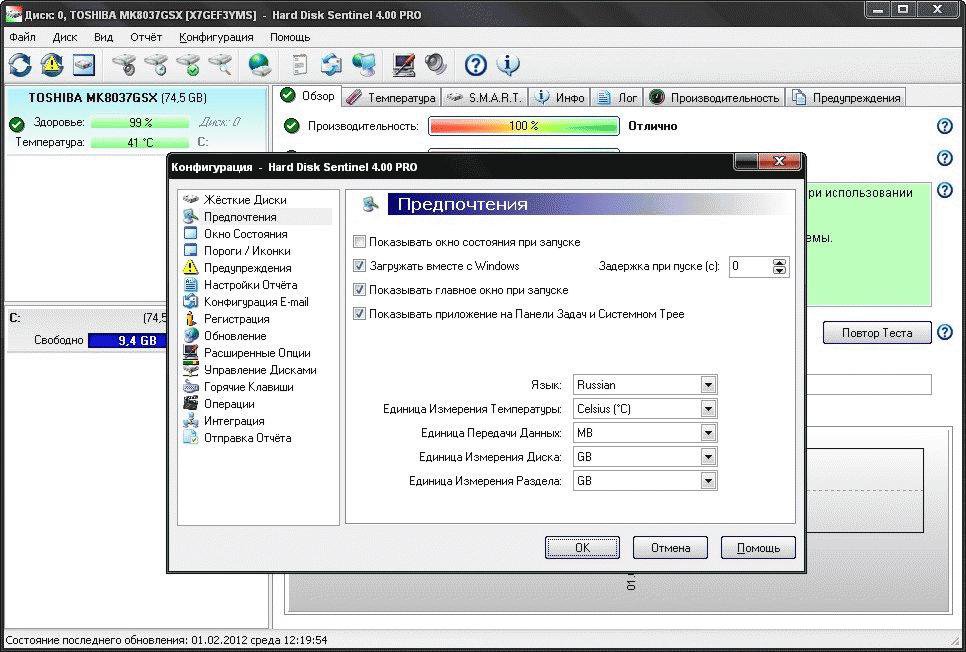Switch to the Предупреждения tab in main window

pyautogui.click(x=846, y=97)
